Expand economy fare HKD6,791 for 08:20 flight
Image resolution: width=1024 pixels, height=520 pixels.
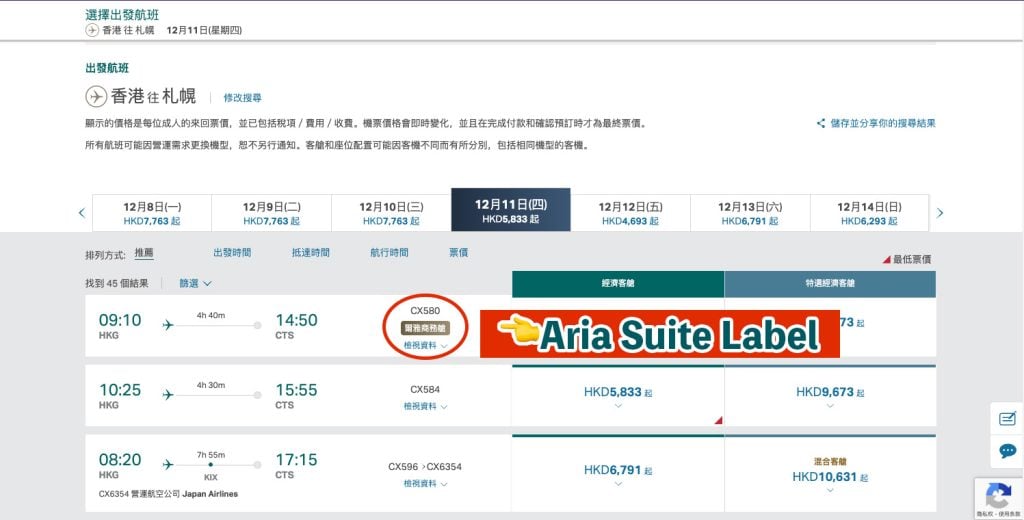tap(618, 472)
